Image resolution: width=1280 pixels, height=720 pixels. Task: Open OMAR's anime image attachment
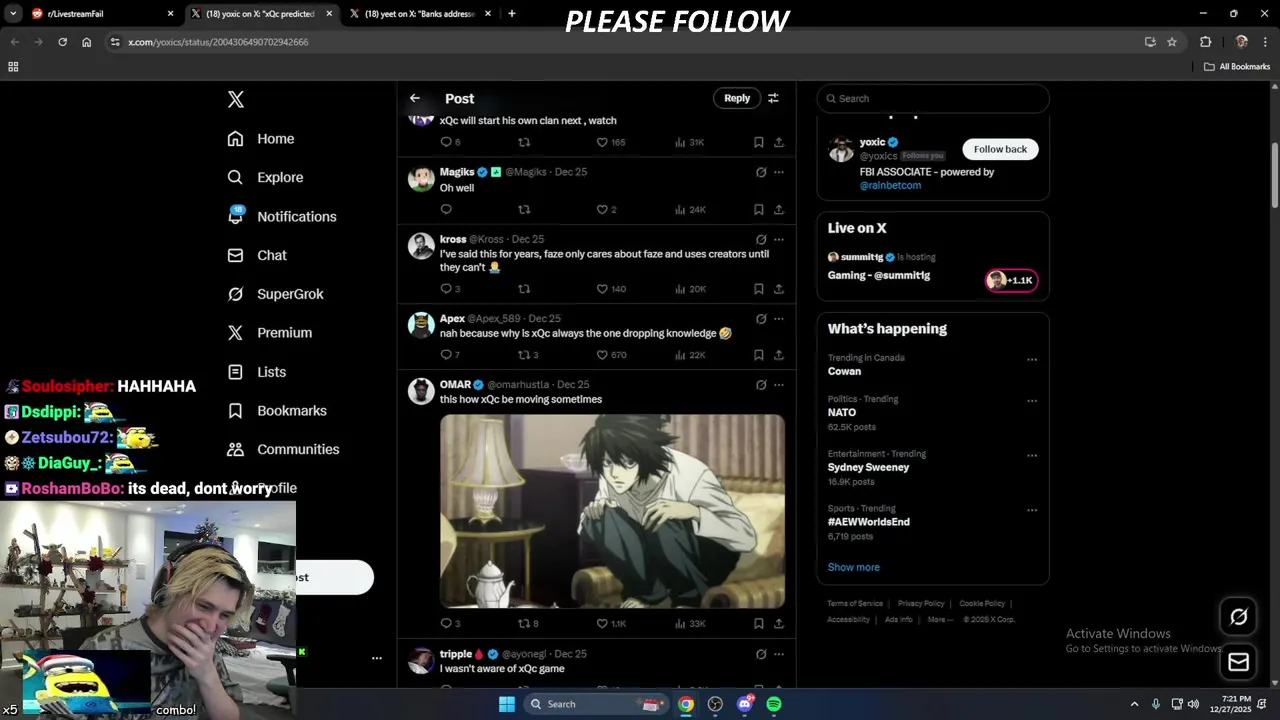[613, 511]
